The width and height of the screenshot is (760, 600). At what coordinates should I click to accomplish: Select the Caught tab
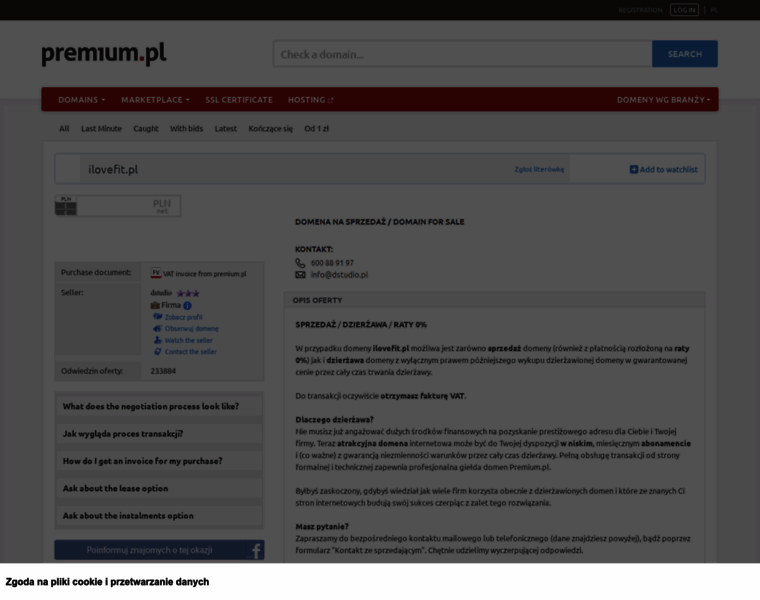point(146,128)
